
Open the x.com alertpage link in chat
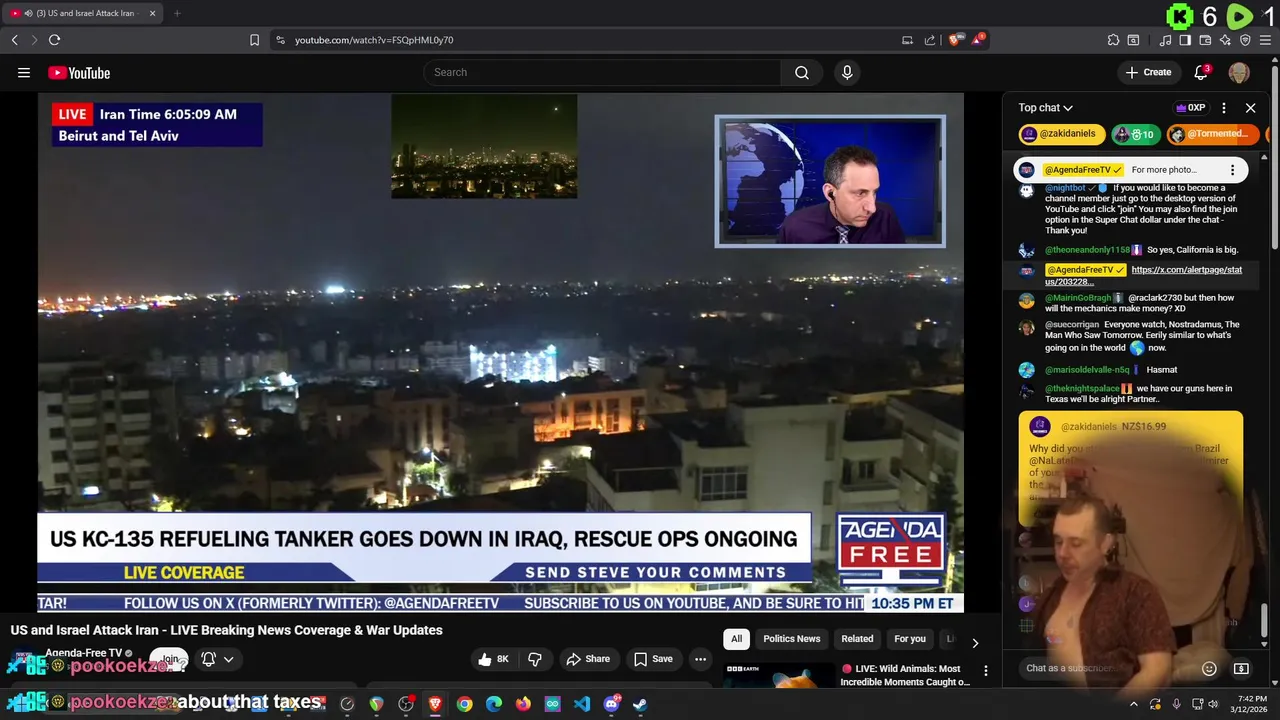click(1143, 276)
